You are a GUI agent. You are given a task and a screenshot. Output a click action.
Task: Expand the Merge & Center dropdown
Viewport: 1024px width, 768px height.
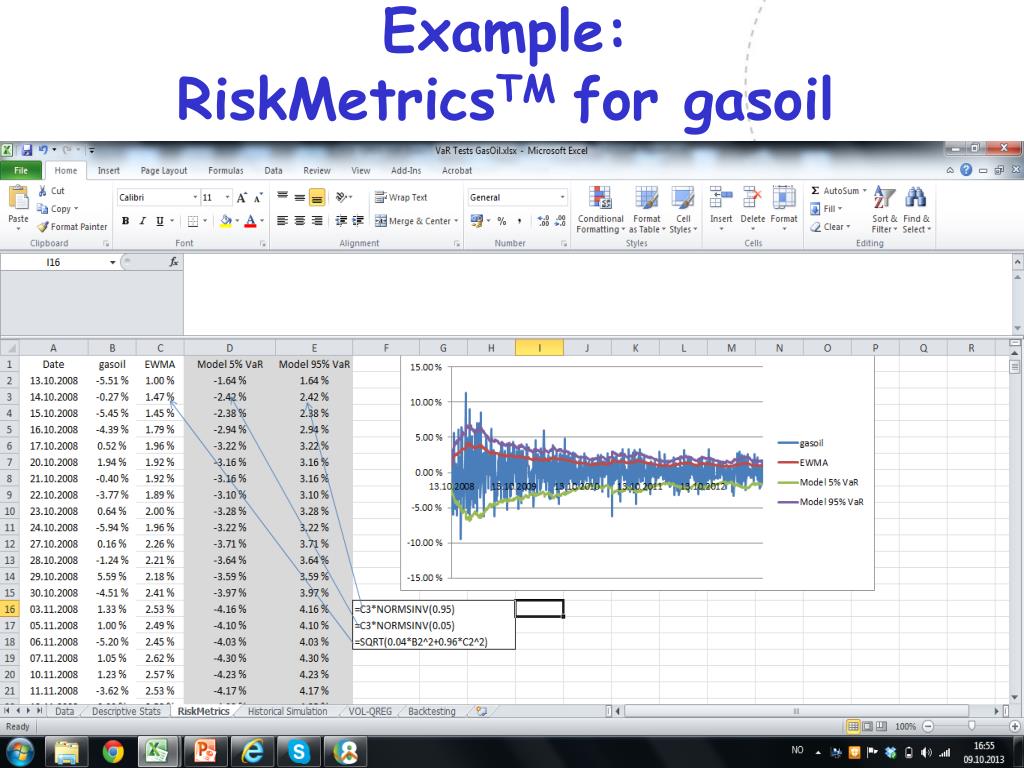(x=456, y=221)
